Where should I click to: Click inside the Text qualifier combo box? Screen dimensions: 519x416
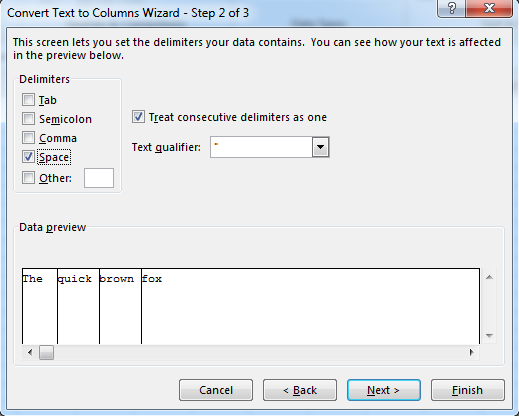point(262,147)
